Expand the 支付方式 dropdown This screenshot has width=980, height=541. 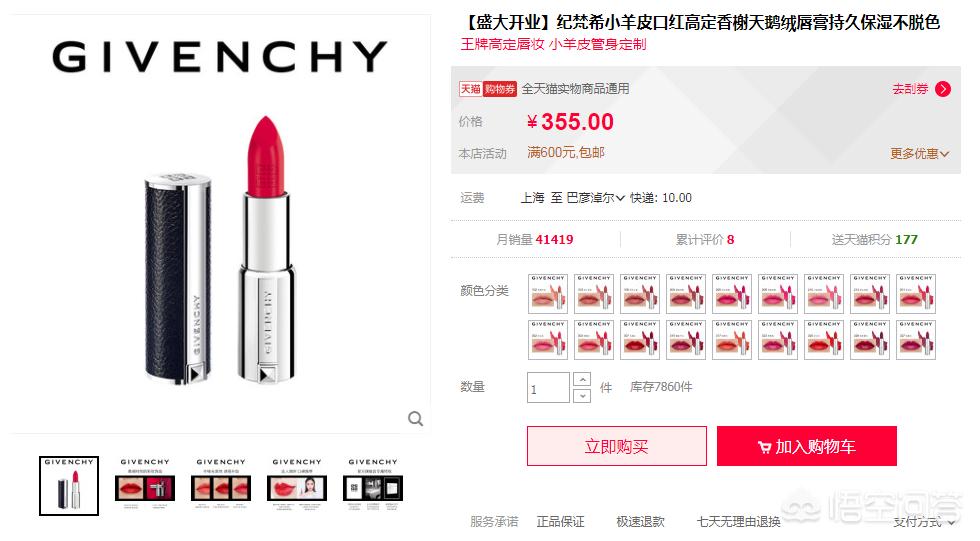pos(924,522)
